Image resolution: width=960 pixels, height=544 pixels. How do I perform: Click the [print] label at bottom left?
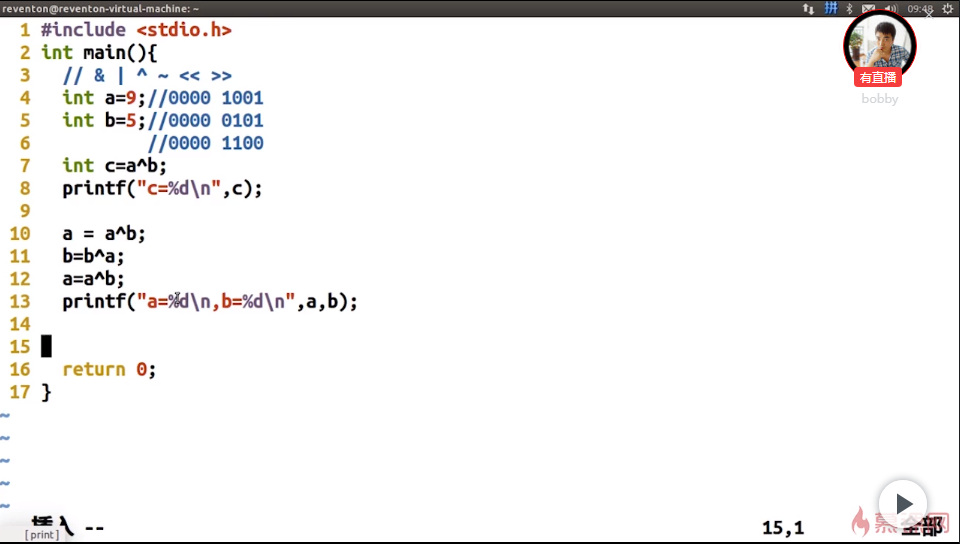pos(42,535)
